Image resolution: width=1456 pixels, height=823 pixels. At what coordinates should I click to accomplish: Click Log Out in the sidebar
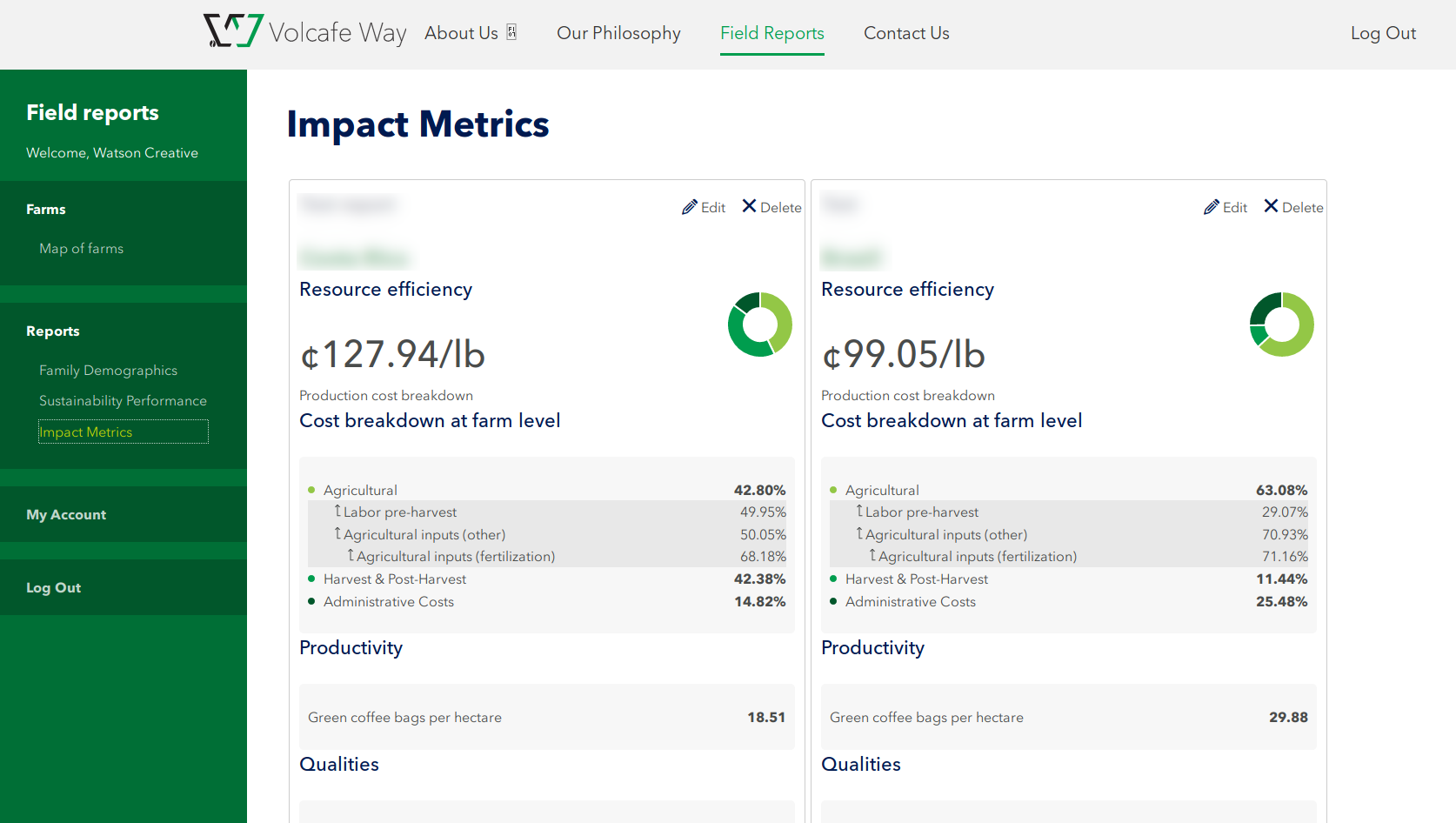(53, 588)
